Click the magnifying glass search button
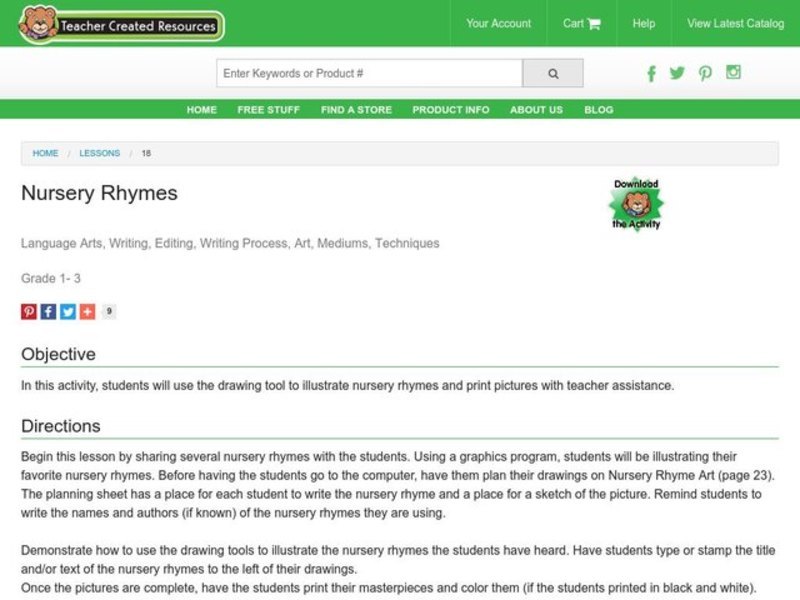The height and width of the screenshot is (600, 800). (552, 73)
